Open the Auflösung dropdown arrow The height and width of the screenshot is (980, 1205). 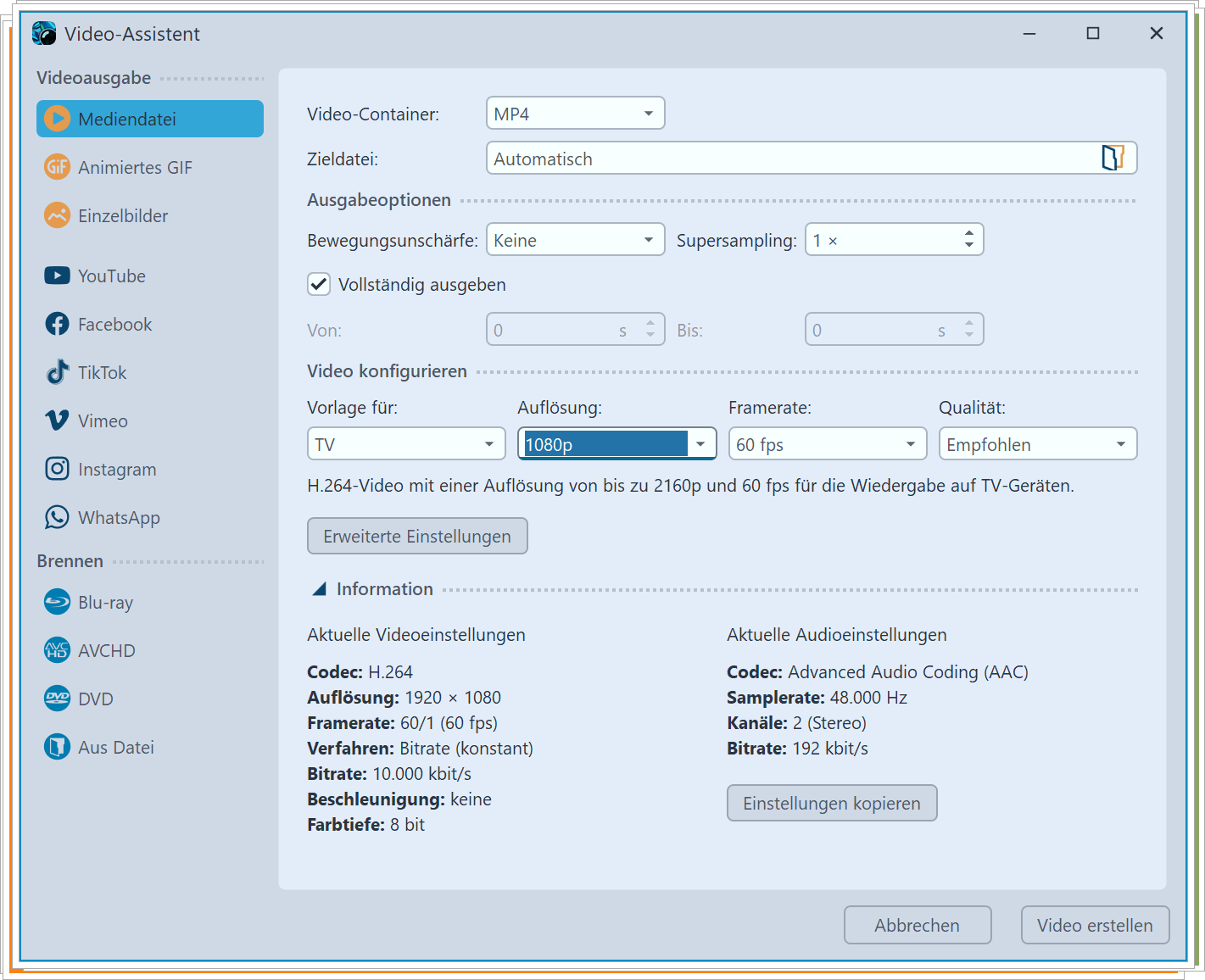(700, 444)
